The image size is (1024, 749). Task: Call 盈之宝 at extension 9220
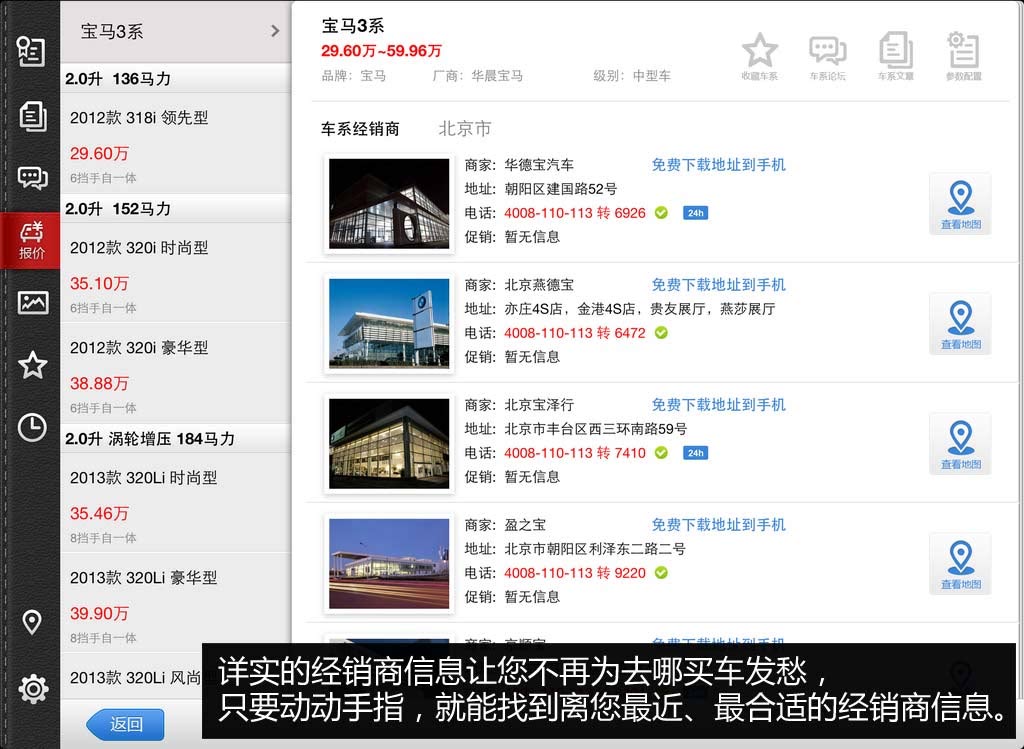[x=575, y=573]
